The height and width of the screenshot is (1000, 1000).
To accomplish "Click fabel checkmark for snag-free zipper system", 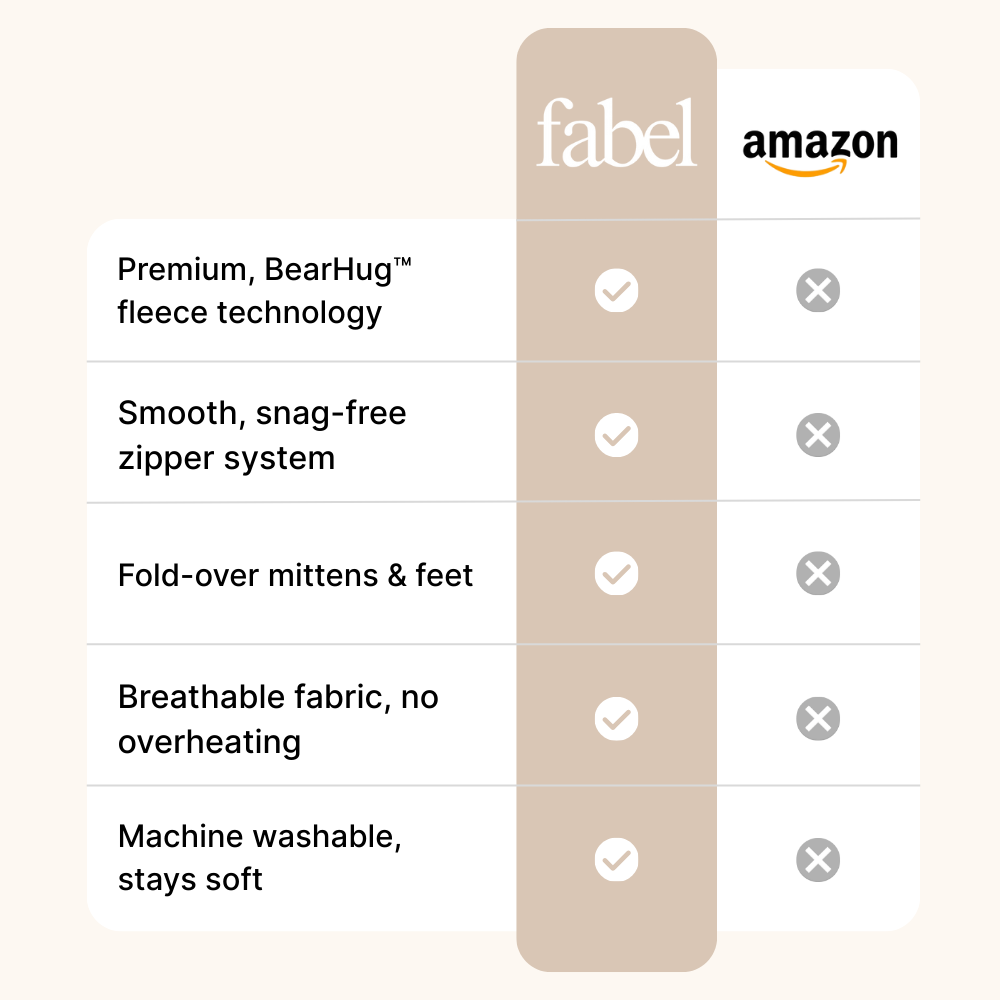I will (617, 435).
